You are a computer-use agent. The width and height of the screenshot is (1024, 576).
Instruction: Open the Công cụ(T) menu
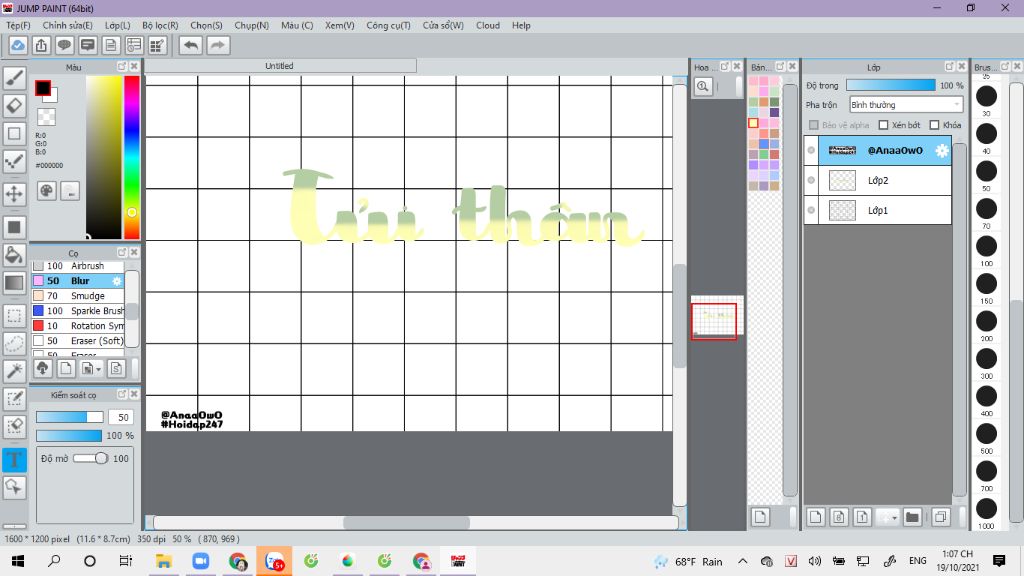coord(388,25)
